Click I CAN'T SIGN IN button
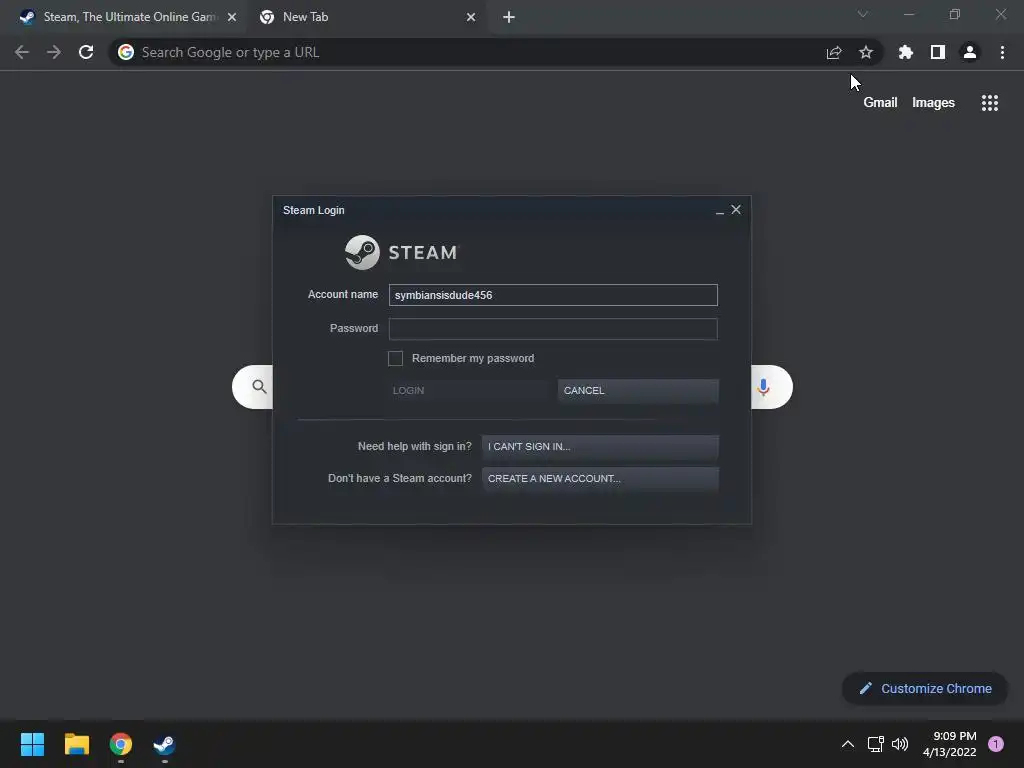 coord(600,447)
